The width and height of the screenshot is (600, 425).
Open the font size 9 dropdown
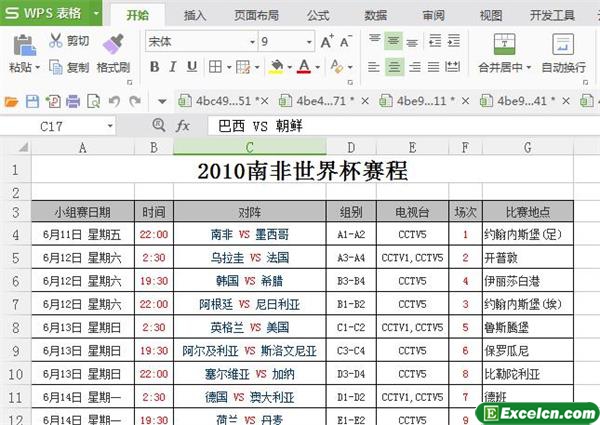[309, 42]
